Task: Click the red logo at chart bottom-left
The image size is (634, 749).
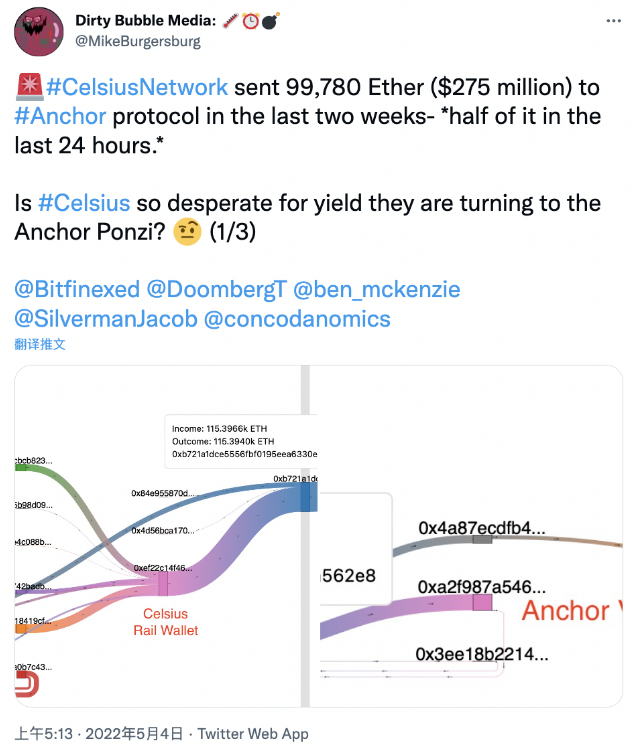Action: coord(27,684)
